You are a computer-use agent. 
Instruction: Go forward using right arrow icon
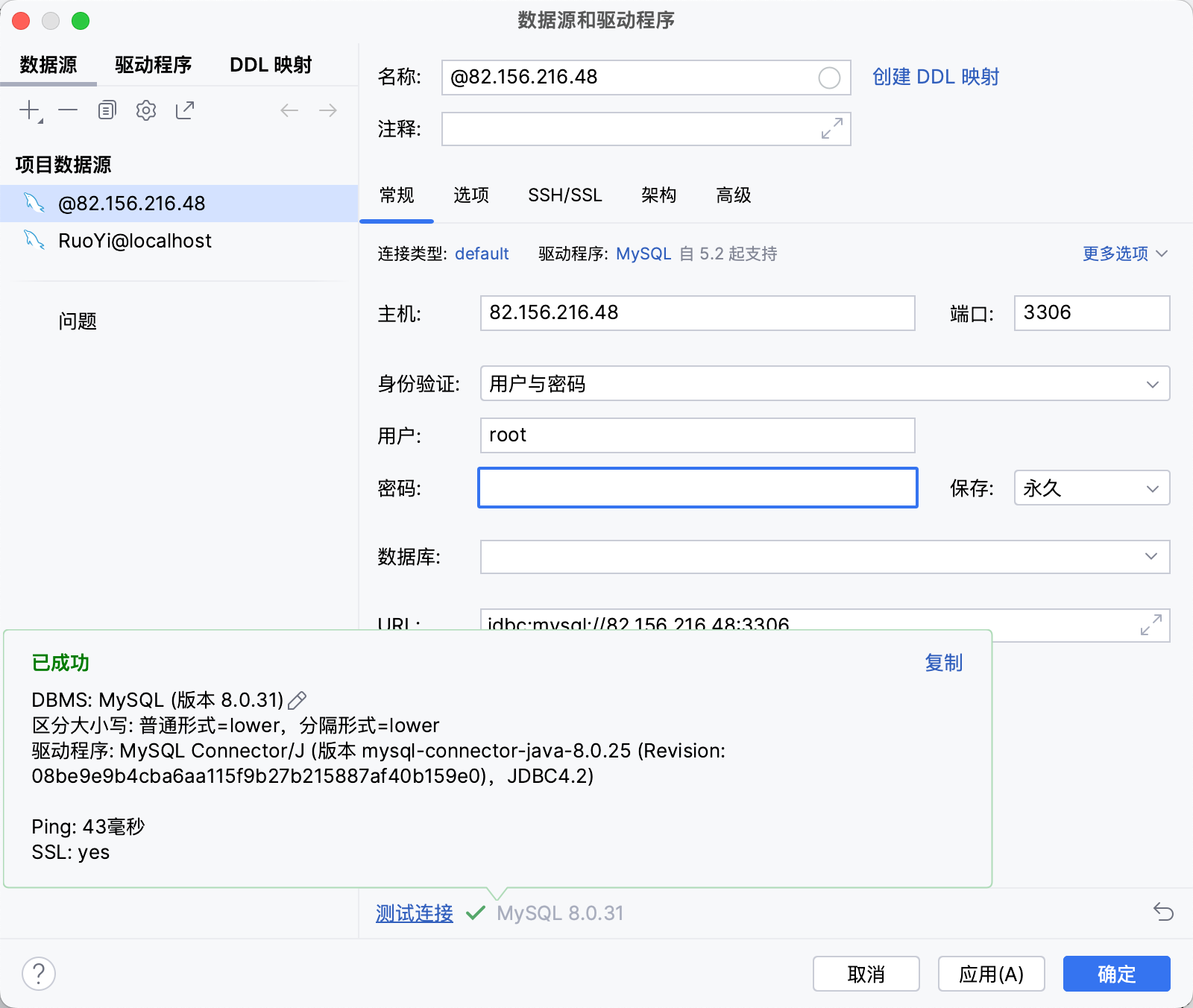[328, 110]
